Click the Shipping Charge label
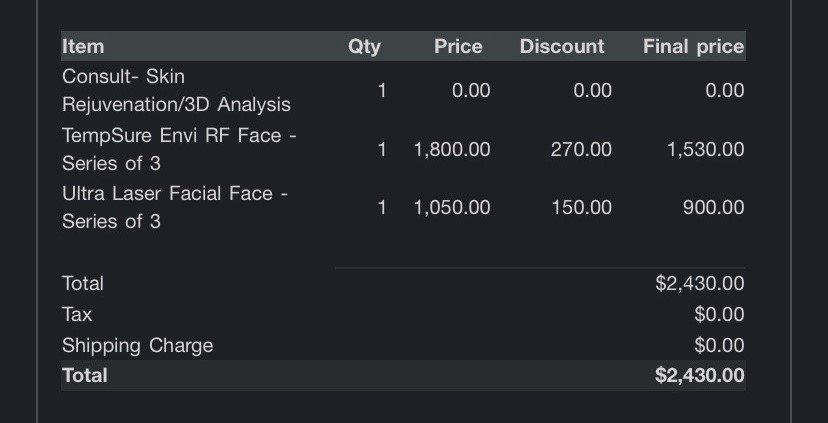The image size is (828, 423). 137,345
